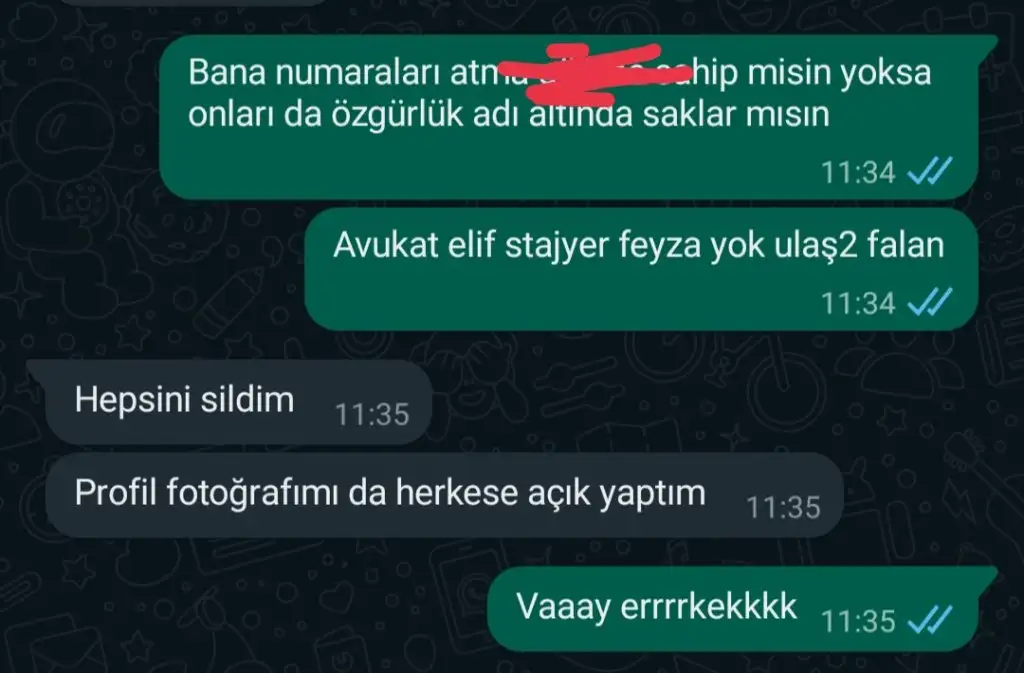Tap the 'Bana numaraları' long message bubble
The width and height of the screenshot is (1024, 673).
(569, 117)
